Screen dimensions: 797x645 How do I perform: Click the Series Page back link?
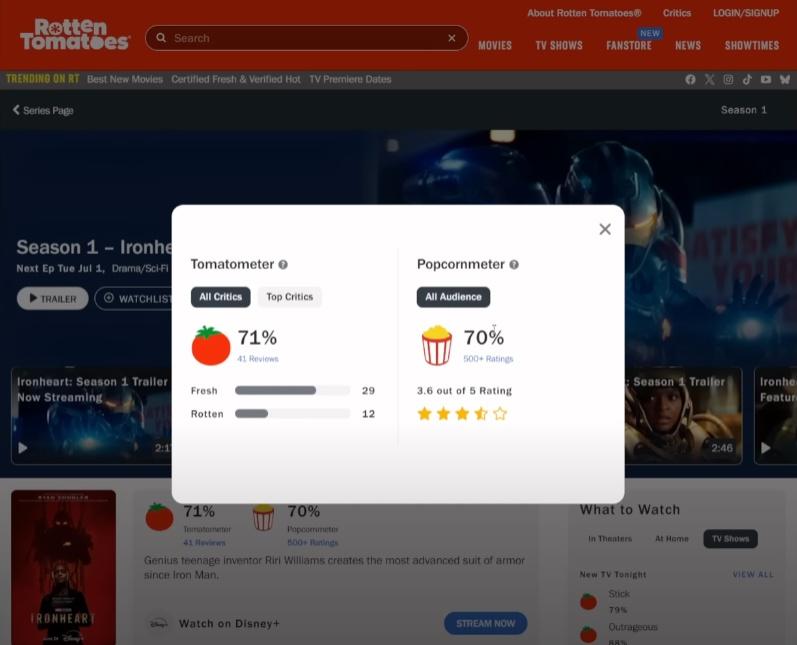pos(43,110)
